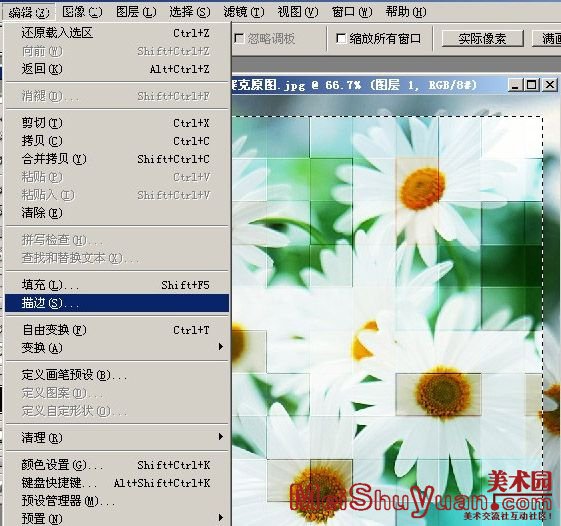The height and width of the screenshot is (526, 561).
Task: Toggle the 忽略调板 checkbox
Action: [x=239, y=38]
